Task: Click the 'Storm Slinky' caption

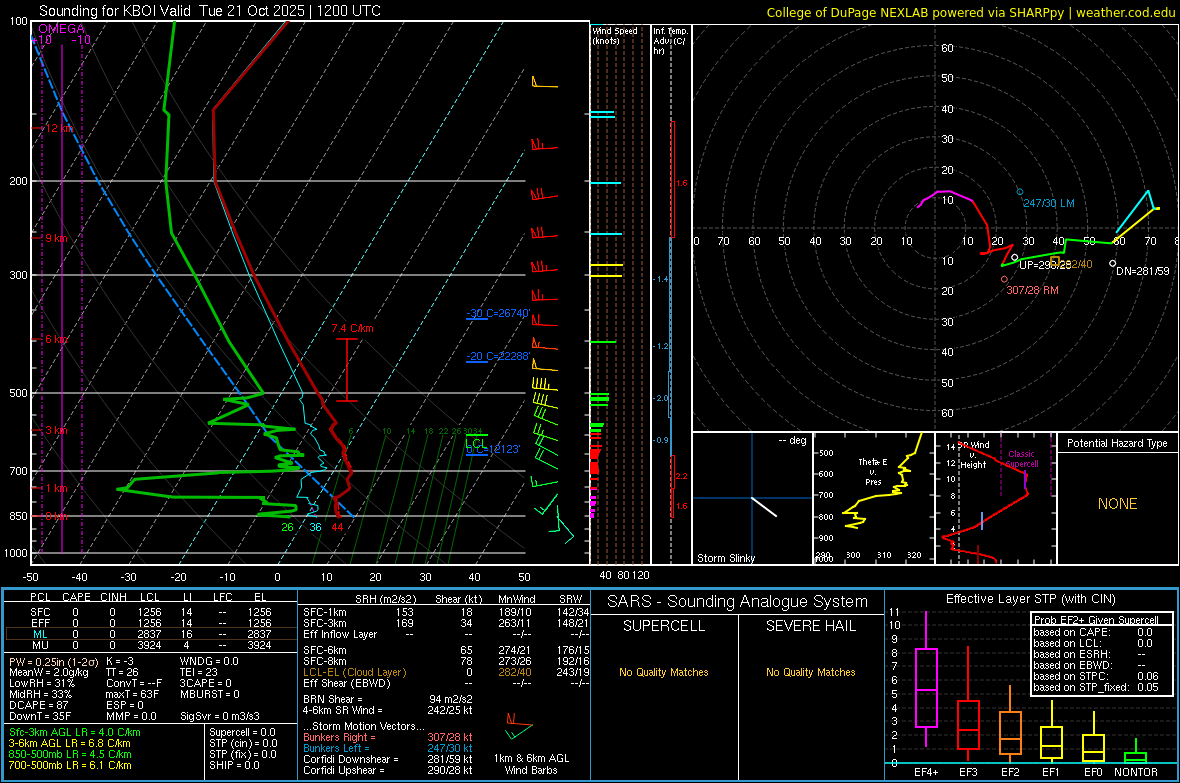Action: click(x=725, y=558)
